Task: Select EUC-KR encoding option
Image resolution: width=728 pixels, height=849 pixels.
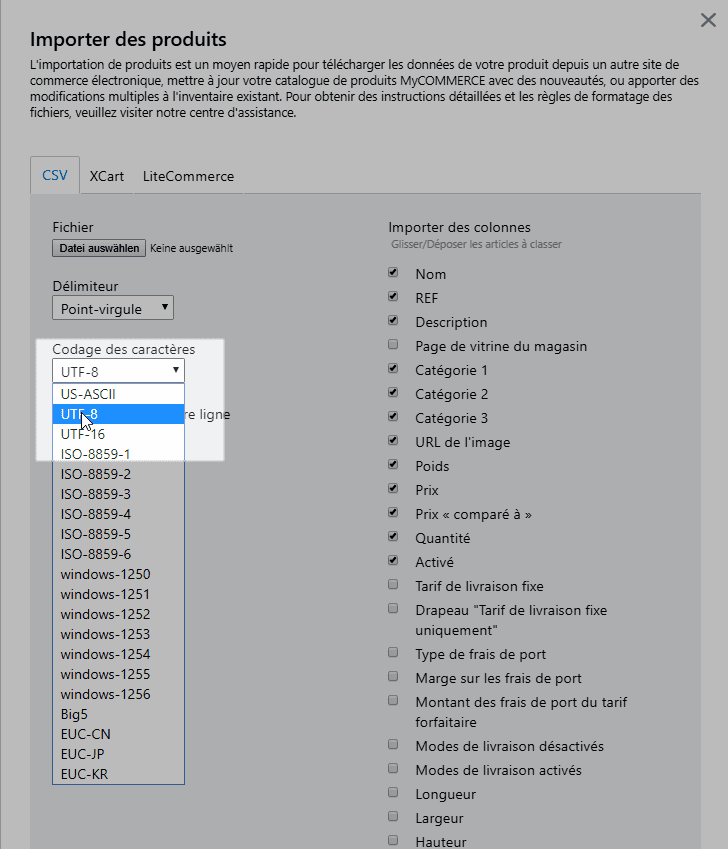Action: coord(119,775)
